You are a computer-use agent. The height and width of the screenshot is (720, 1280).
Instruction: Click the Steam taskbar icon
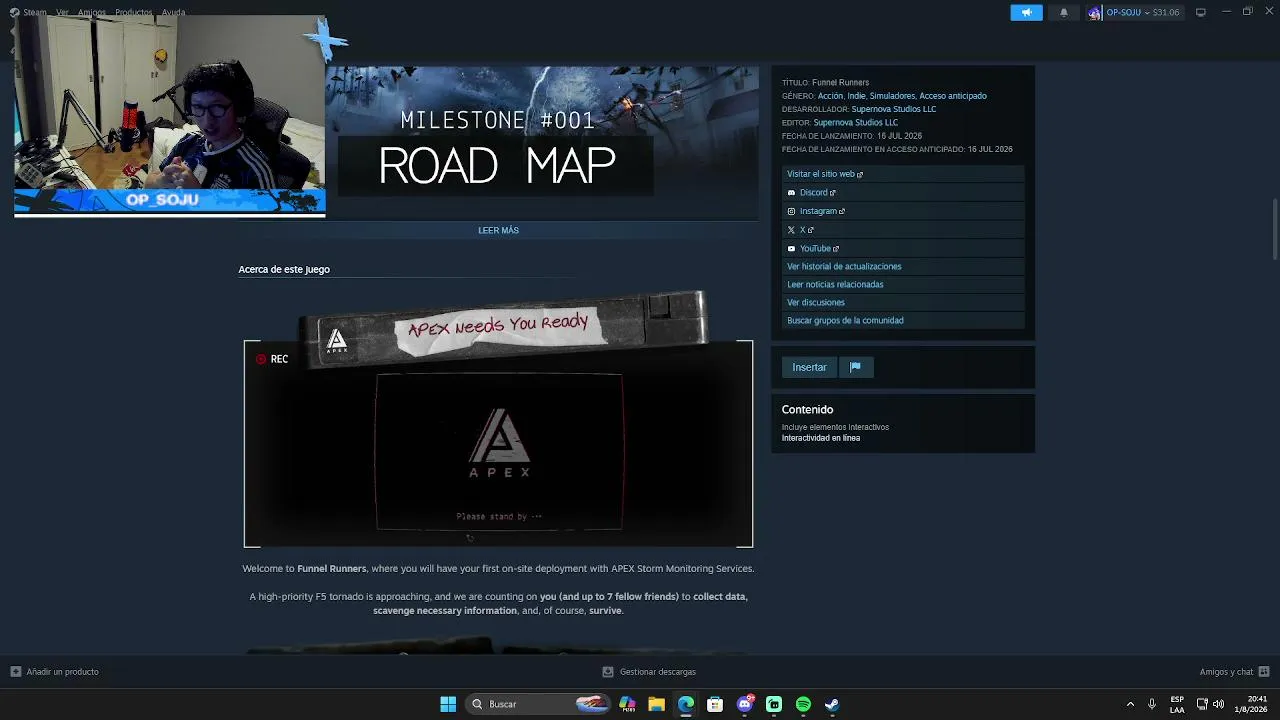click(832, 704)
